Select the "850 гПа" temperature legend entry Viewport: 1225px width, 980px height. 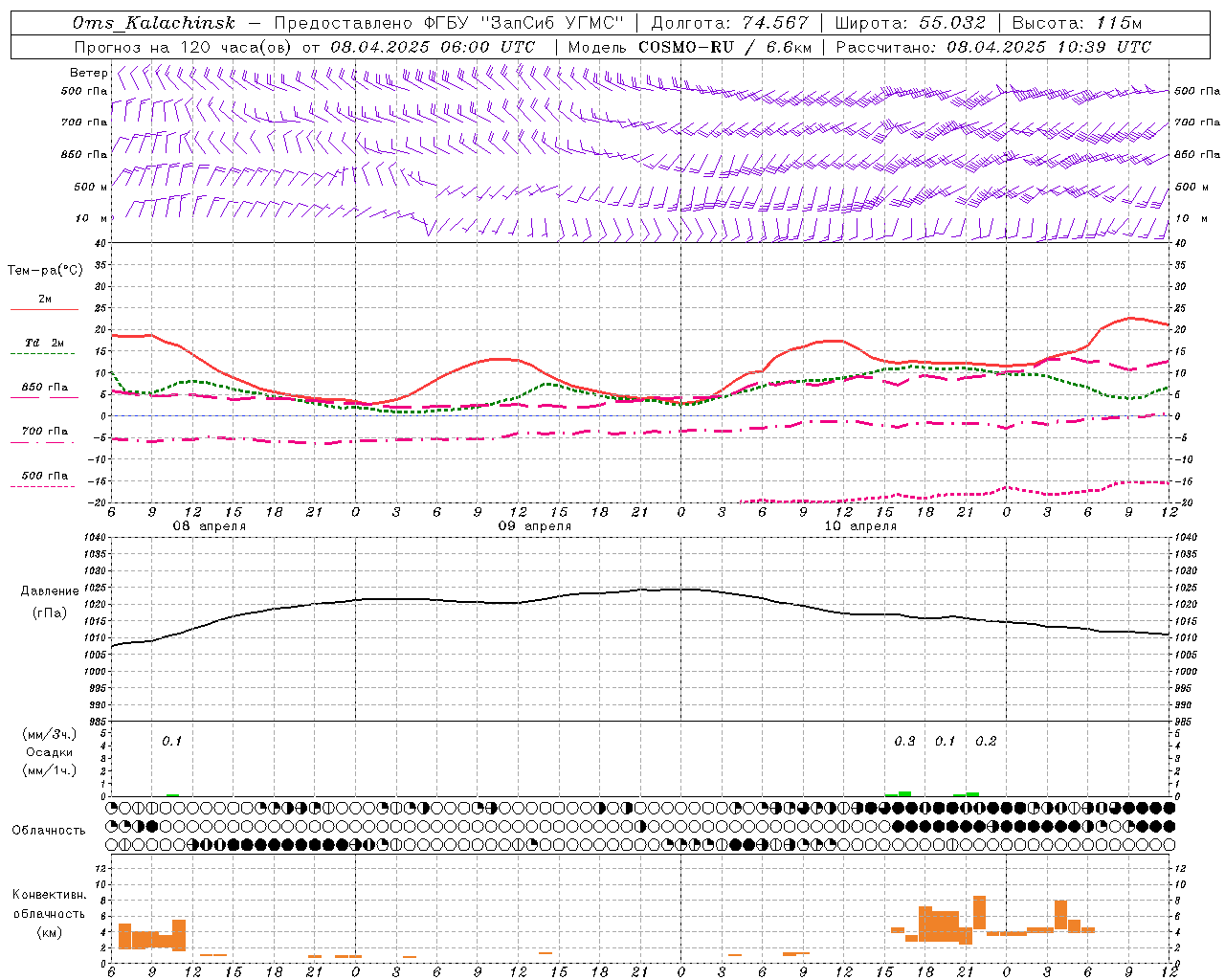[44, 388]
